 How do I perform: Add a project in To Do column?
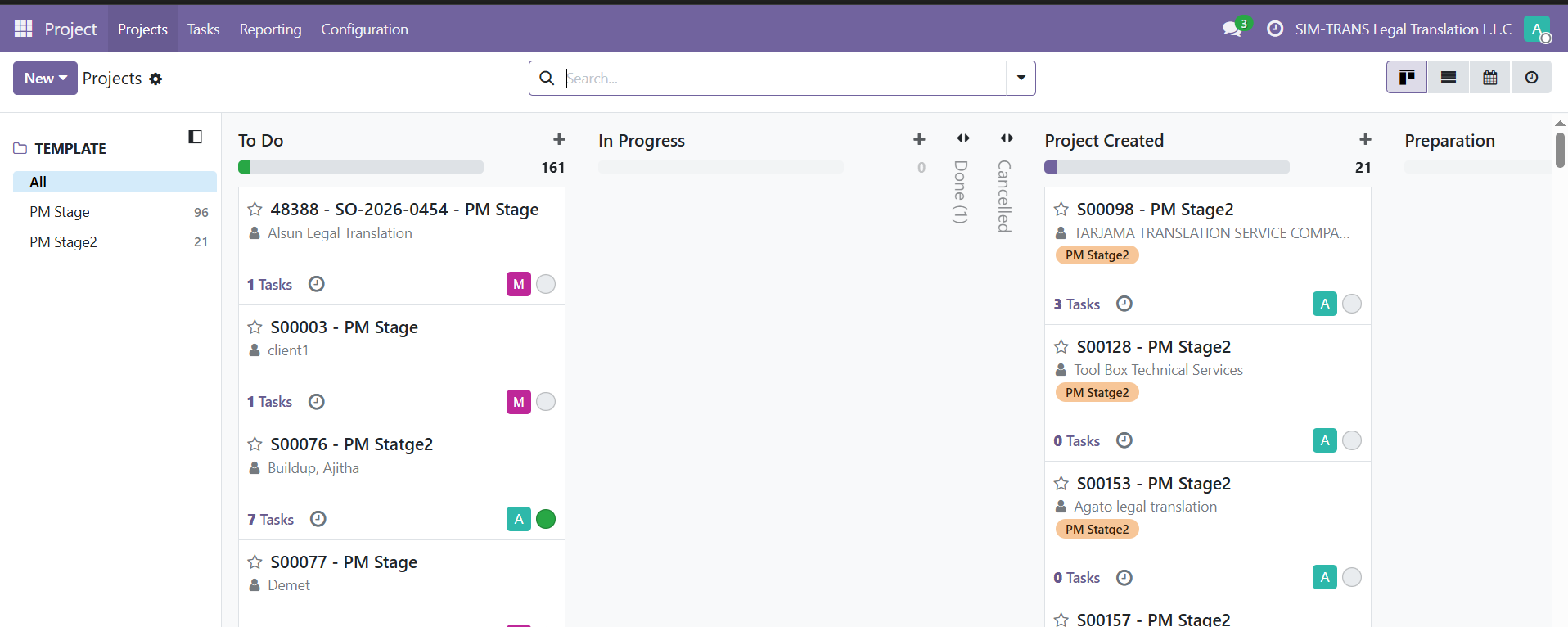[x=559, y=139]
